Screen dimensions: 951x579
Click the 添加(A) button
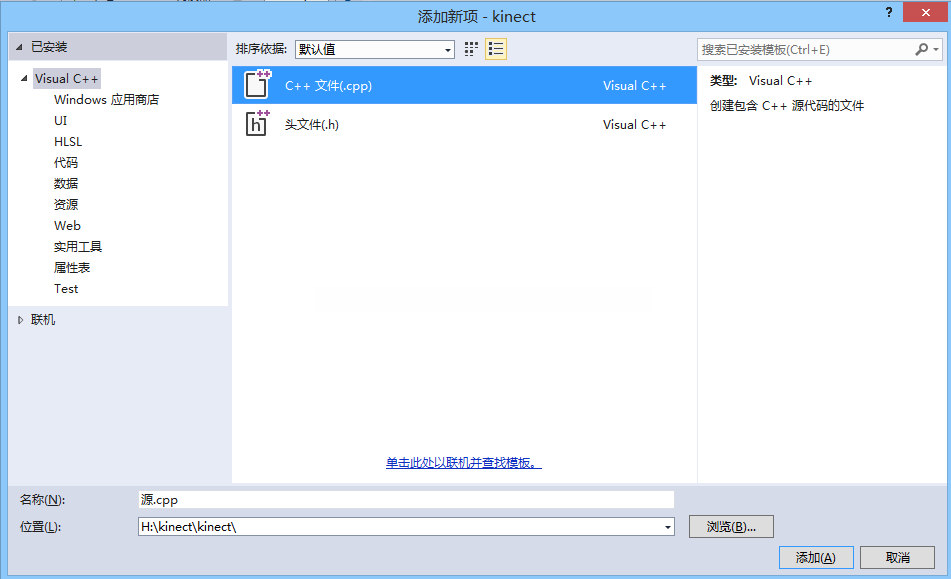tap(816, 558)
